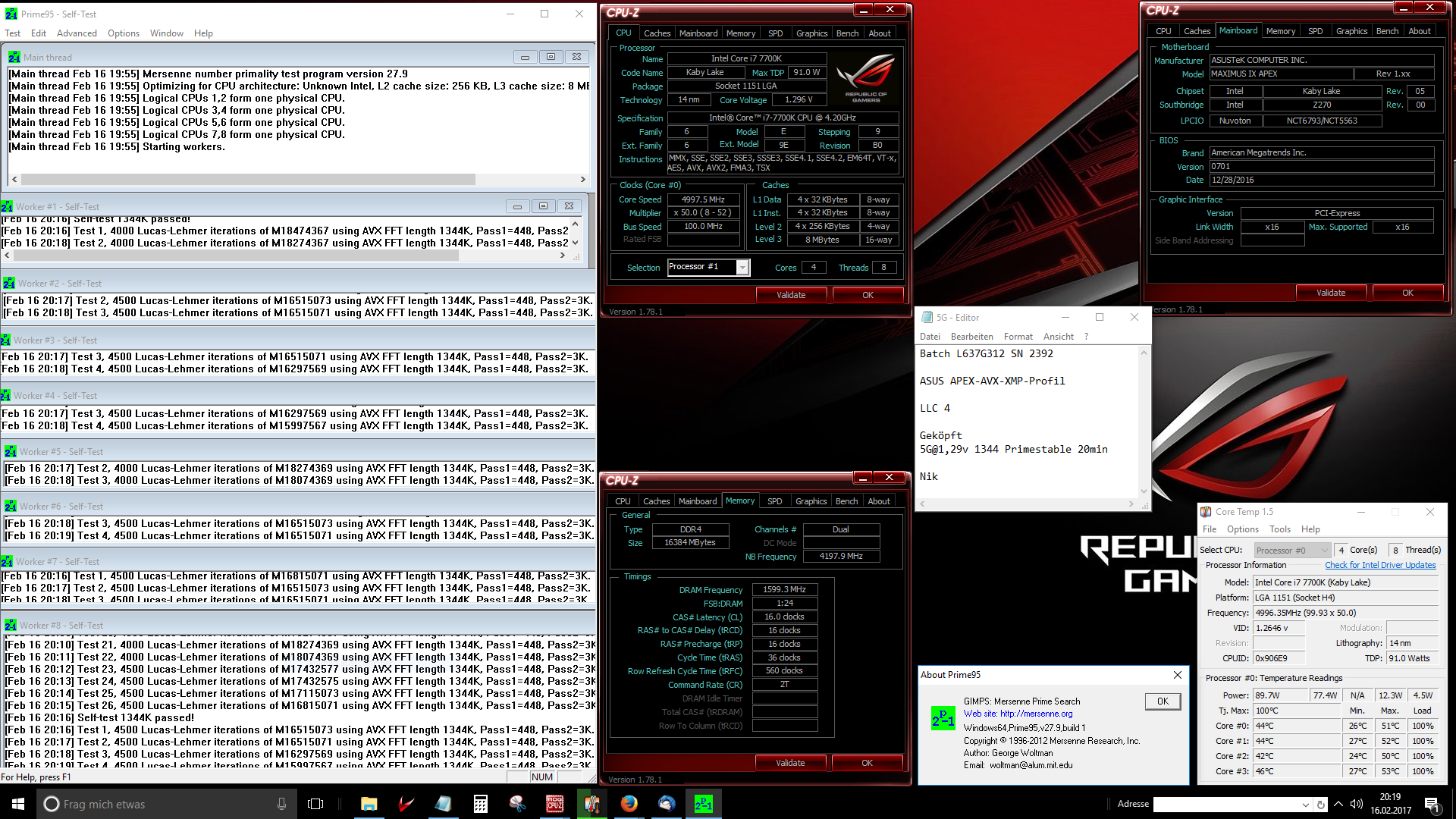
Task: Click inside the Adresse toolbar input field
Action: point(1225,805)
